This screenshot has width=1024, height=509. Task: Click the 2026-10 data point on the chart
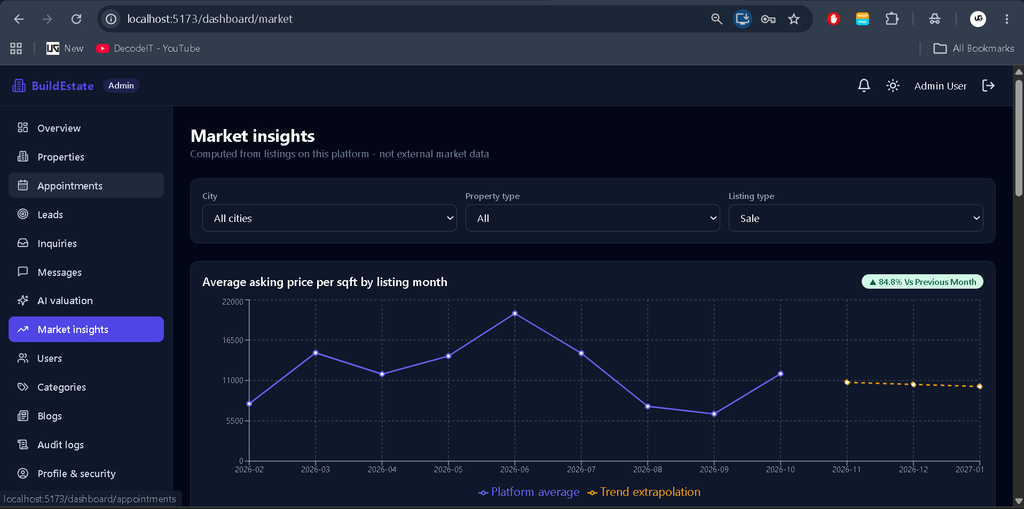pyautogui.click(x=780, y=374)
